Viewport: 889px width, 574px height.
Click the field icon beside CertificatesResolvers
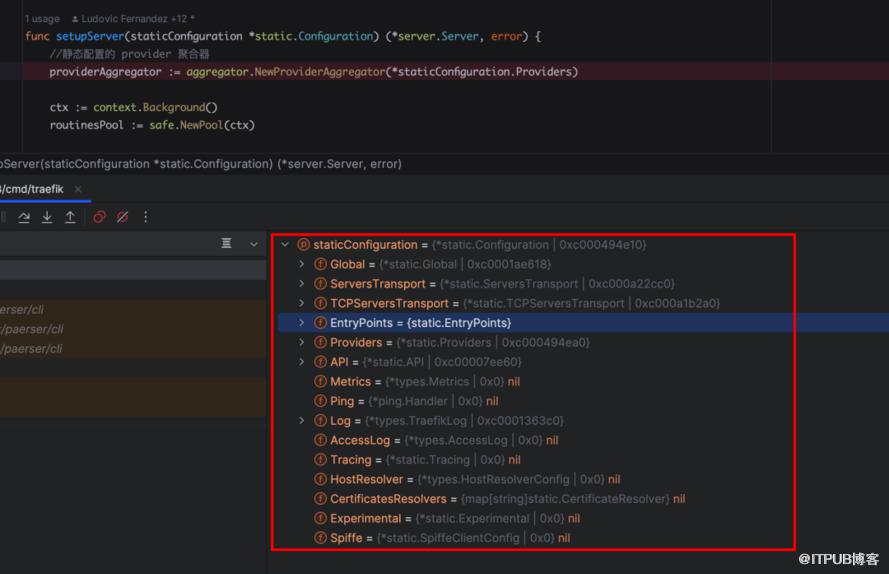[320, 499]
